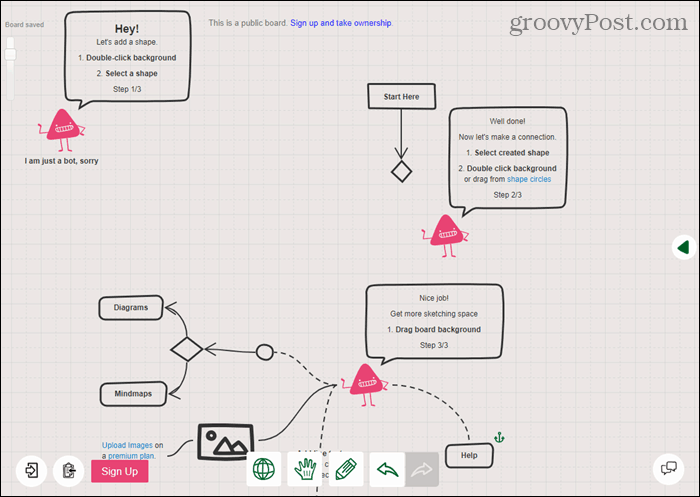
Task: Open the globe sharing tool
Action: [x=264, y=469]
